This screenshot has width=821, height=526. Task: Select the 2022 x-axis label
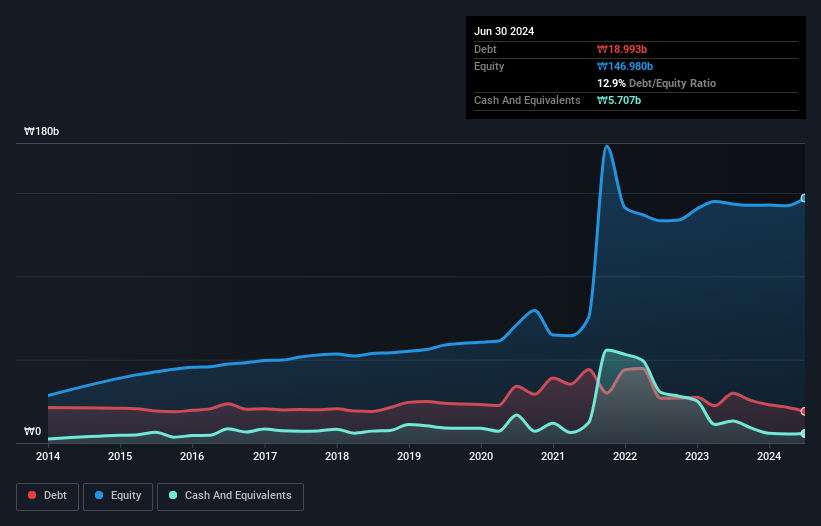coord(625,456)
